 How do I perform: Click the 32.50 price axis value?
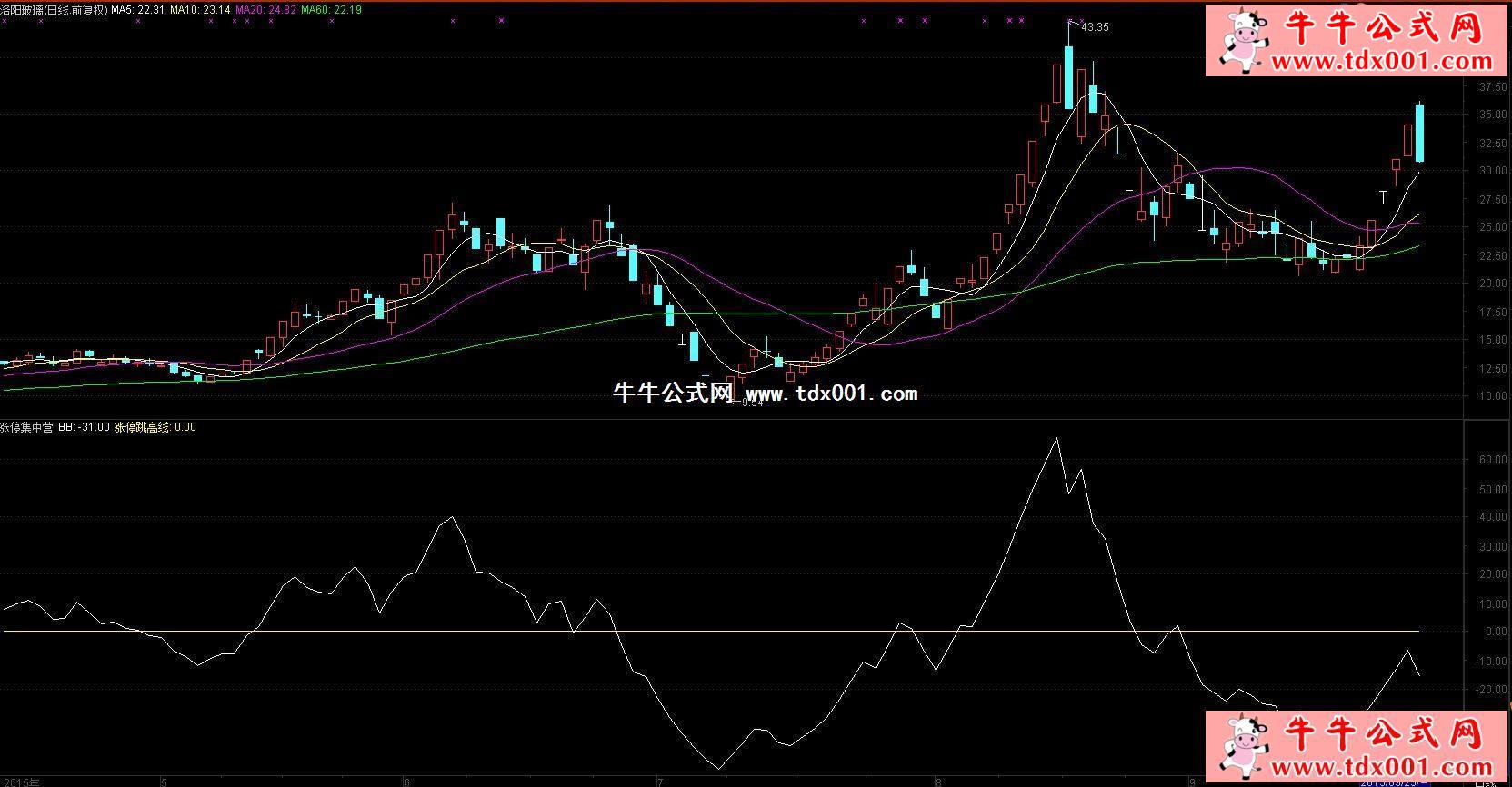[x=1493, y=144]
